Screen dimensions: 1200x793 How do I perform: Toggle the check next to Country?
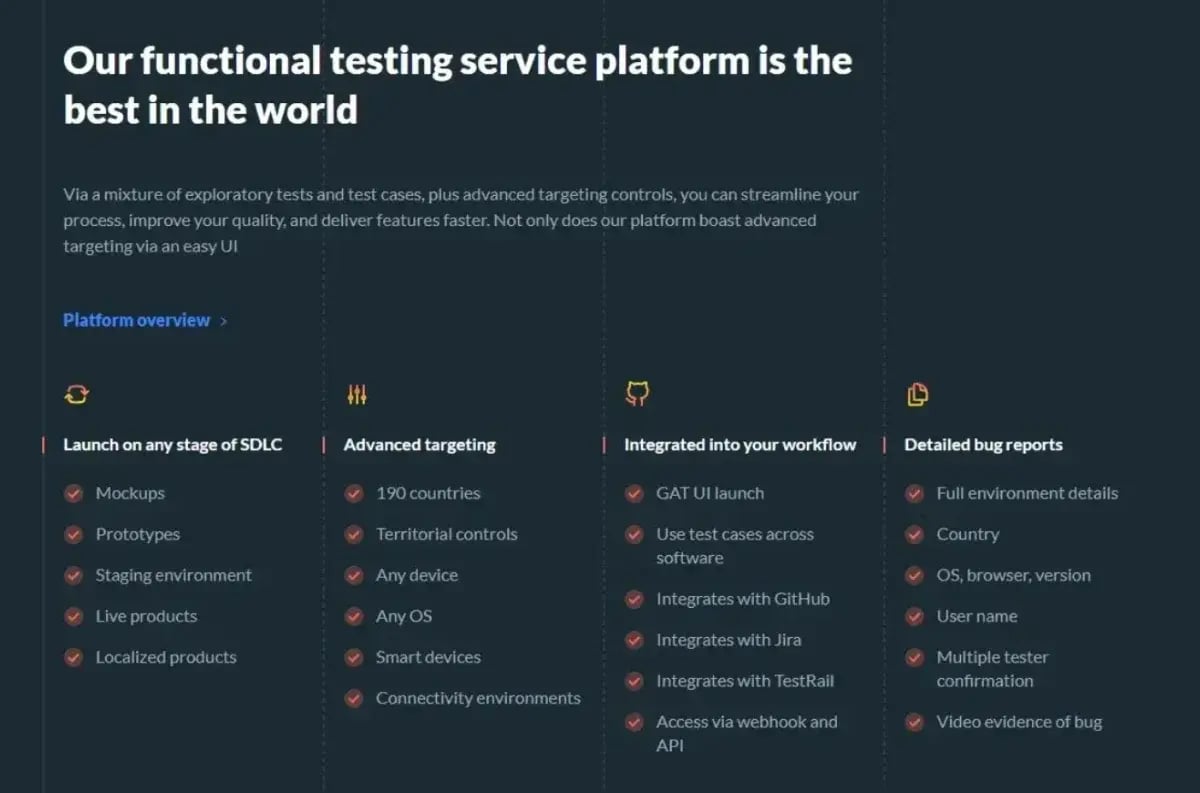click(x=914, y=534)
